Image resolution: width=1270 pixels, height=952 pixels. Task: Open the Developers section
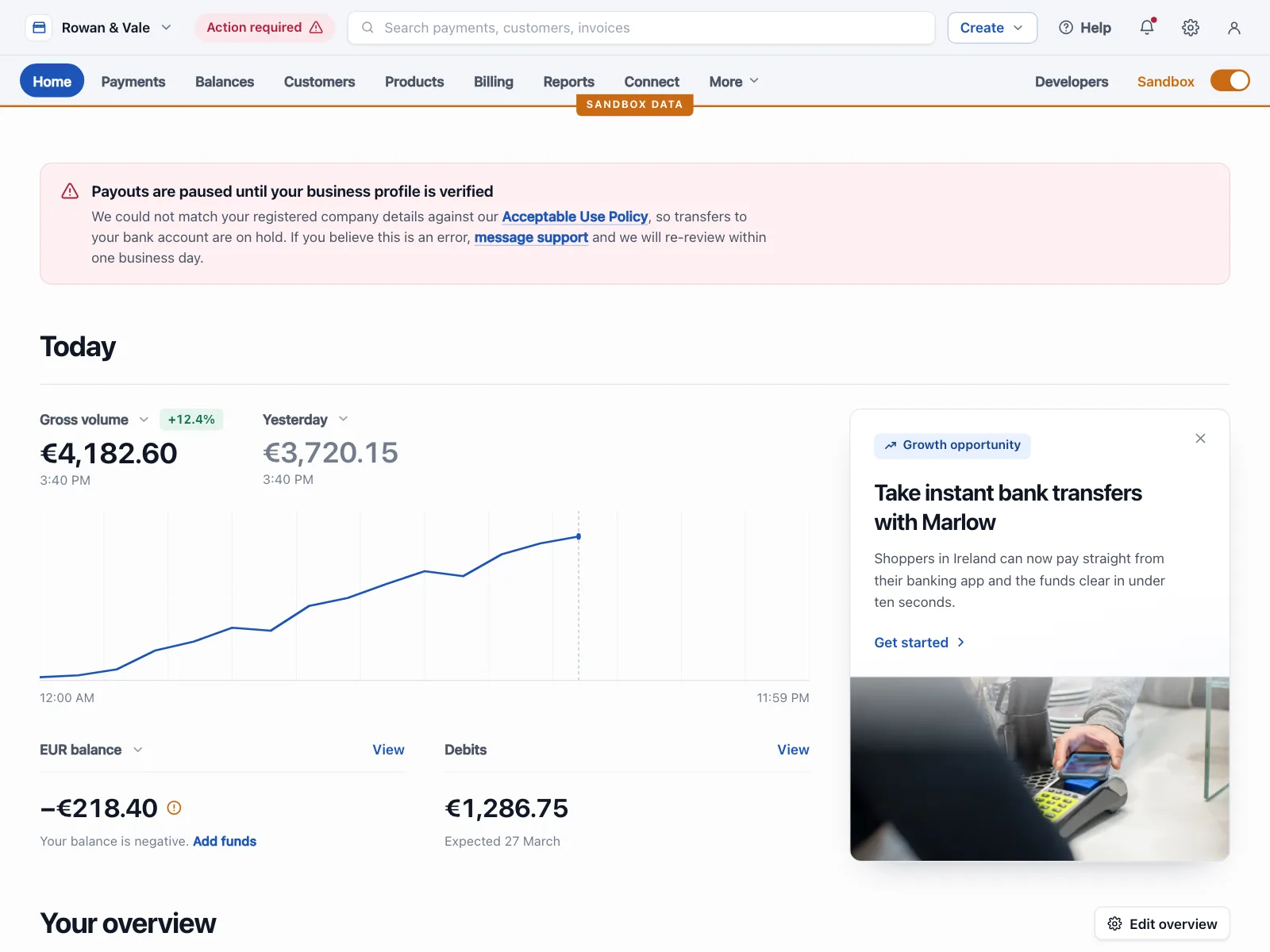coord(1072,82)
